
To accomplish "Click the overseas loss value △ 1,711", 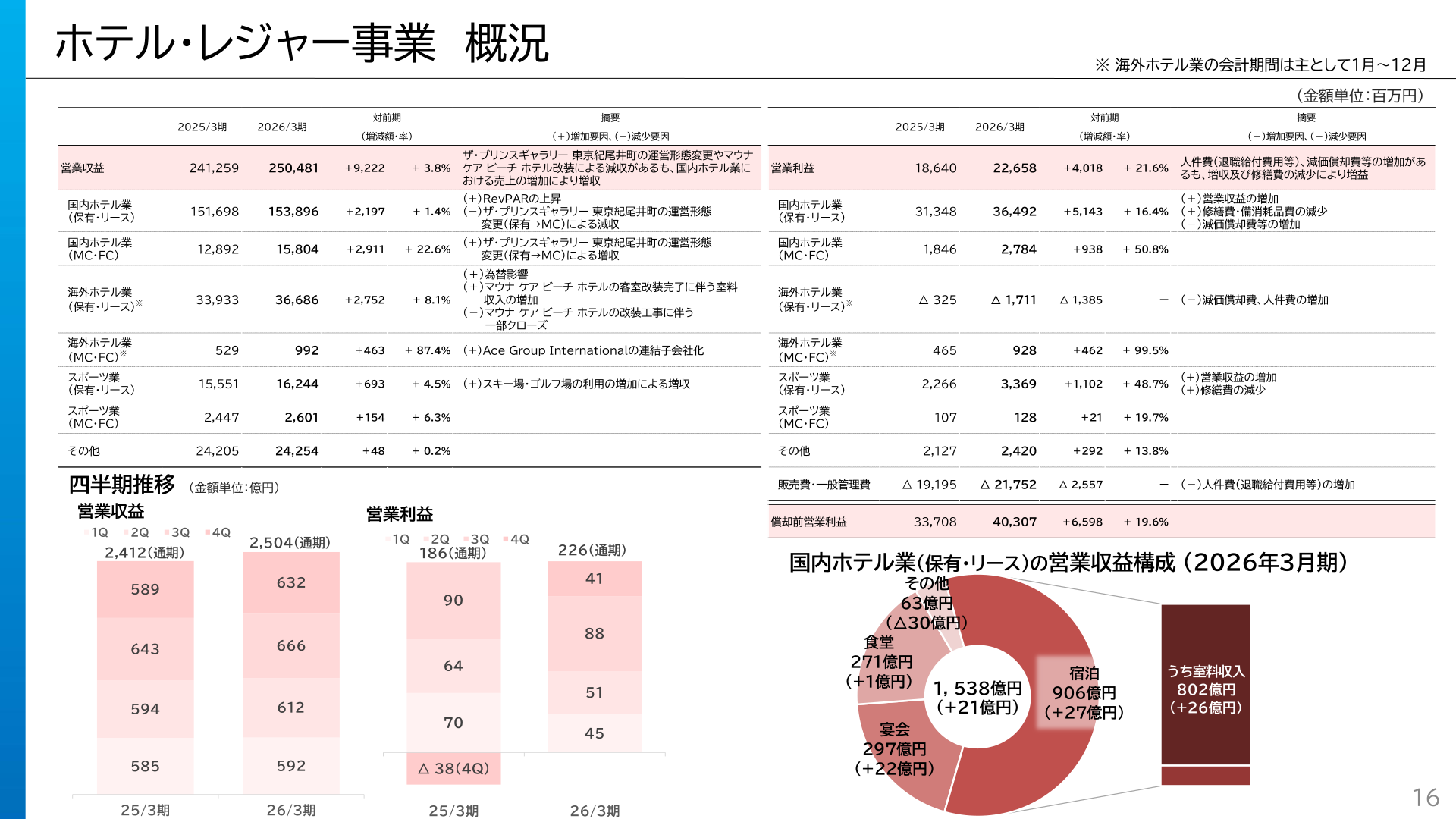I will (x=1014, y=300).
